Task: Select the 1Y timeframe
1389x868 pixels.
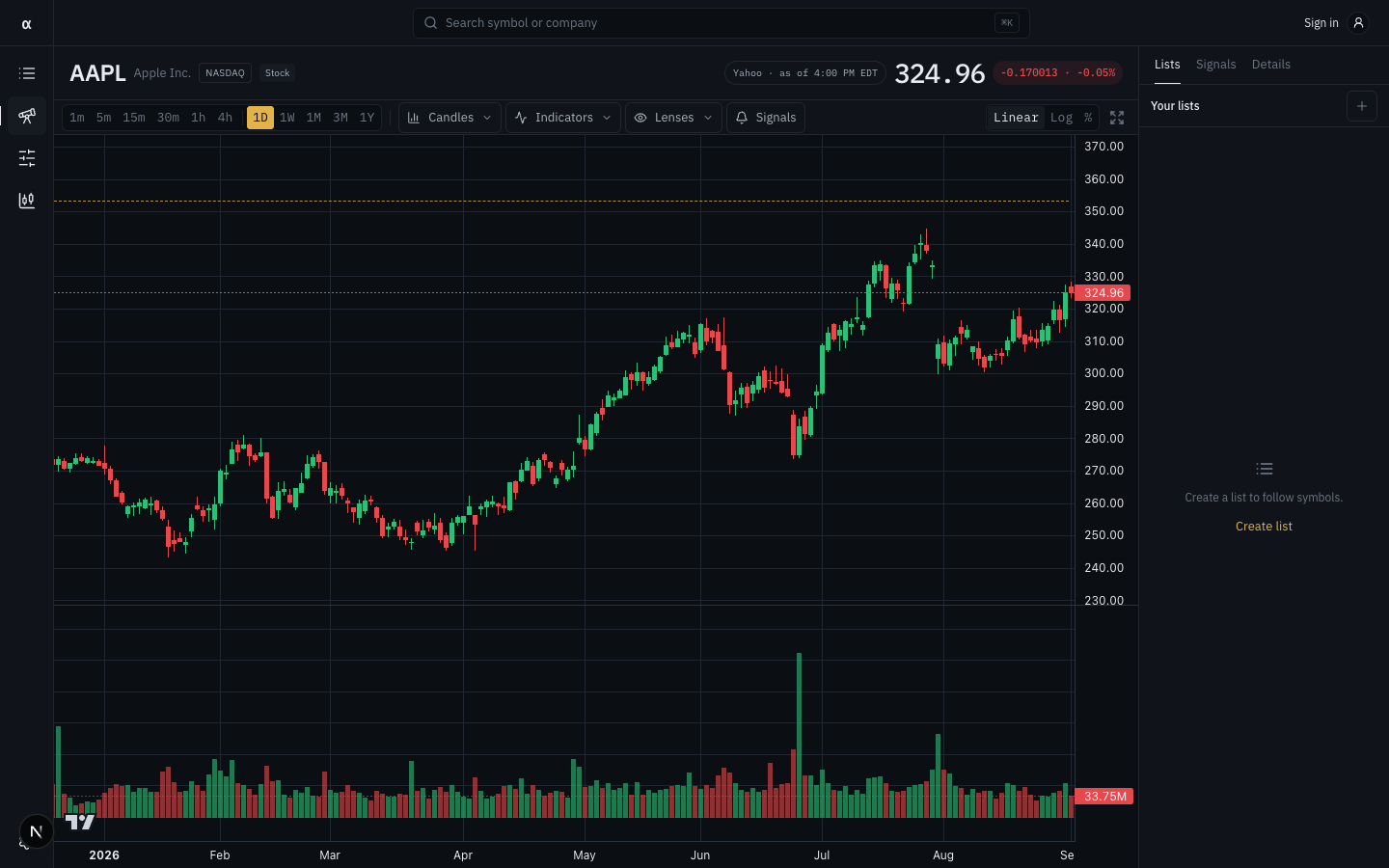Action: [x=367, y=118]
